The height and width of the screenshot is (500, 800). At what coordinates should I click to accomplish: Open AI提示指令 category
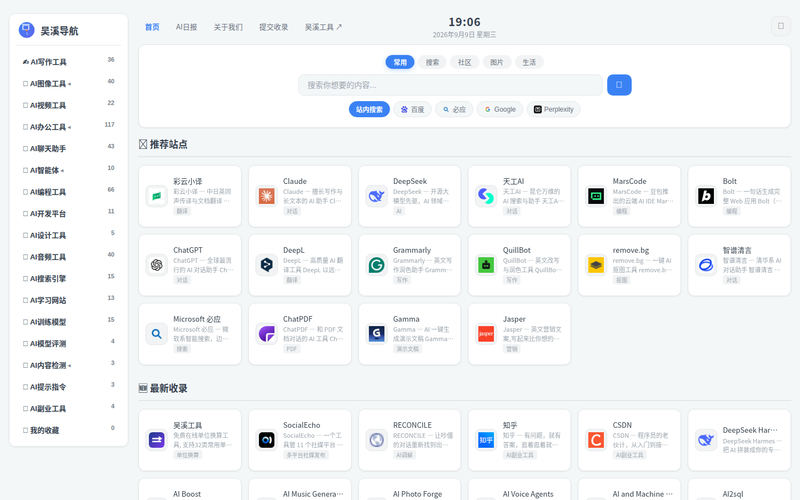[x=68, y=387]
